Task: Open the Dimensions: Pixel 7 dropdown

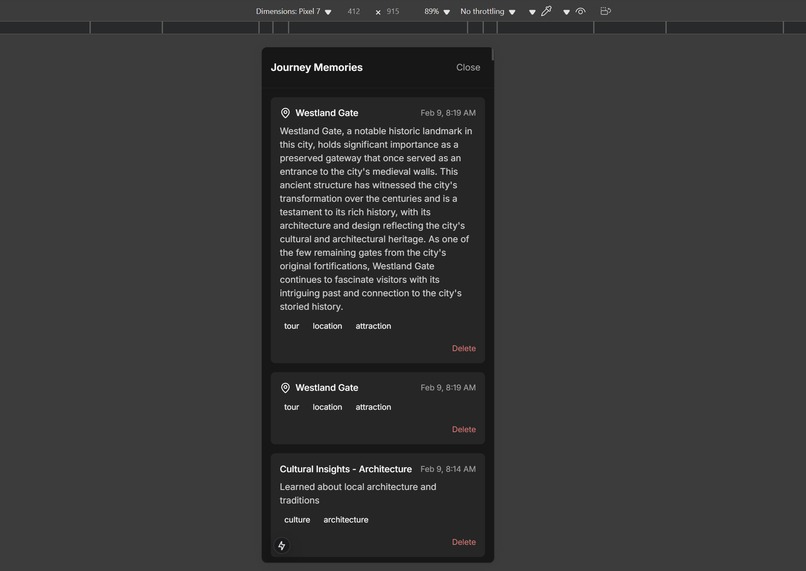Action: tap(294, 11)
